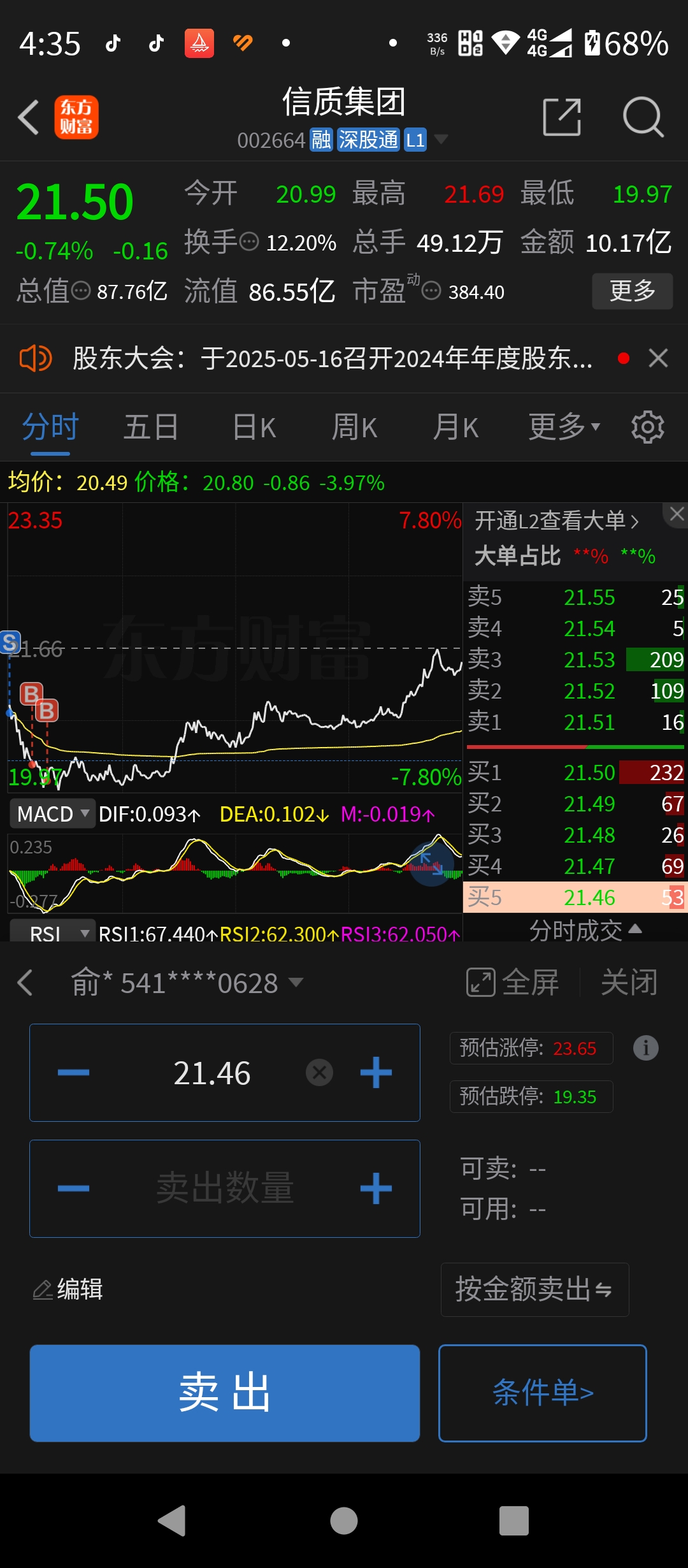This screenshot has height=1568, width=688.
Task: Tap Android home navigation button
Action: point(344,1521)
